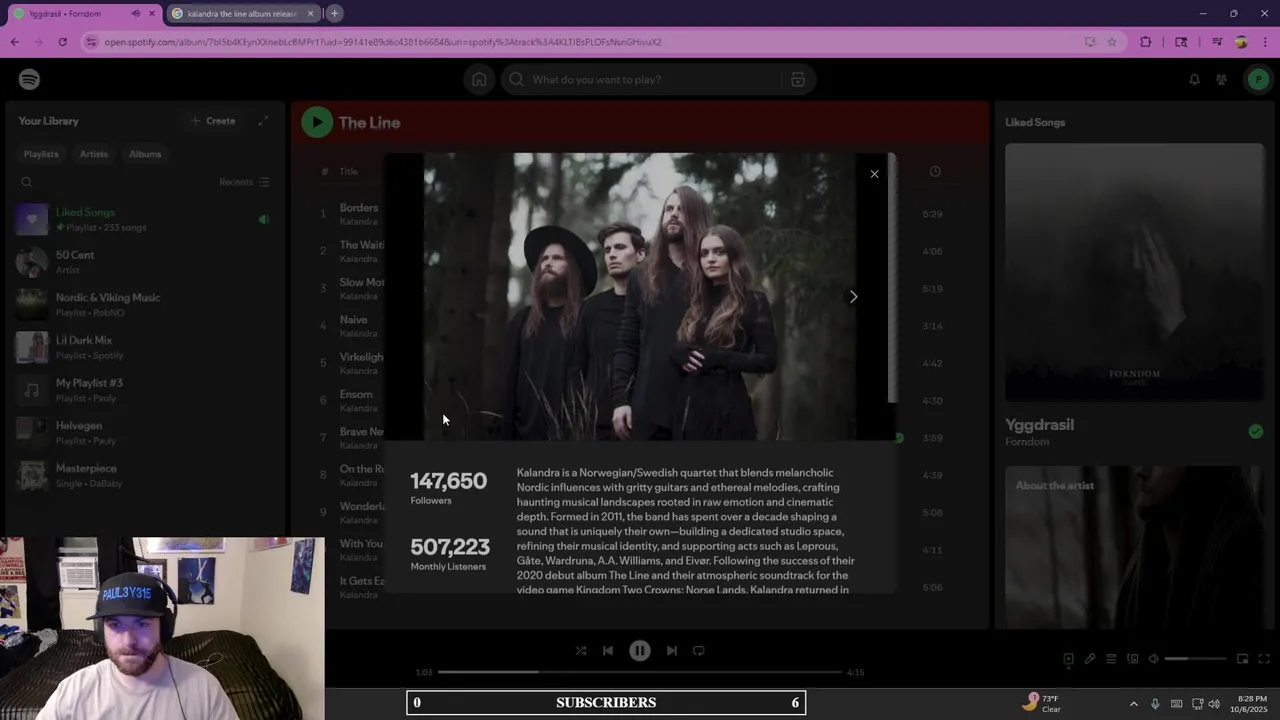The width and height of the screenshot is (1280, 720).
Task: Open Yggdrasil song title link
Action: point(1039,425)
